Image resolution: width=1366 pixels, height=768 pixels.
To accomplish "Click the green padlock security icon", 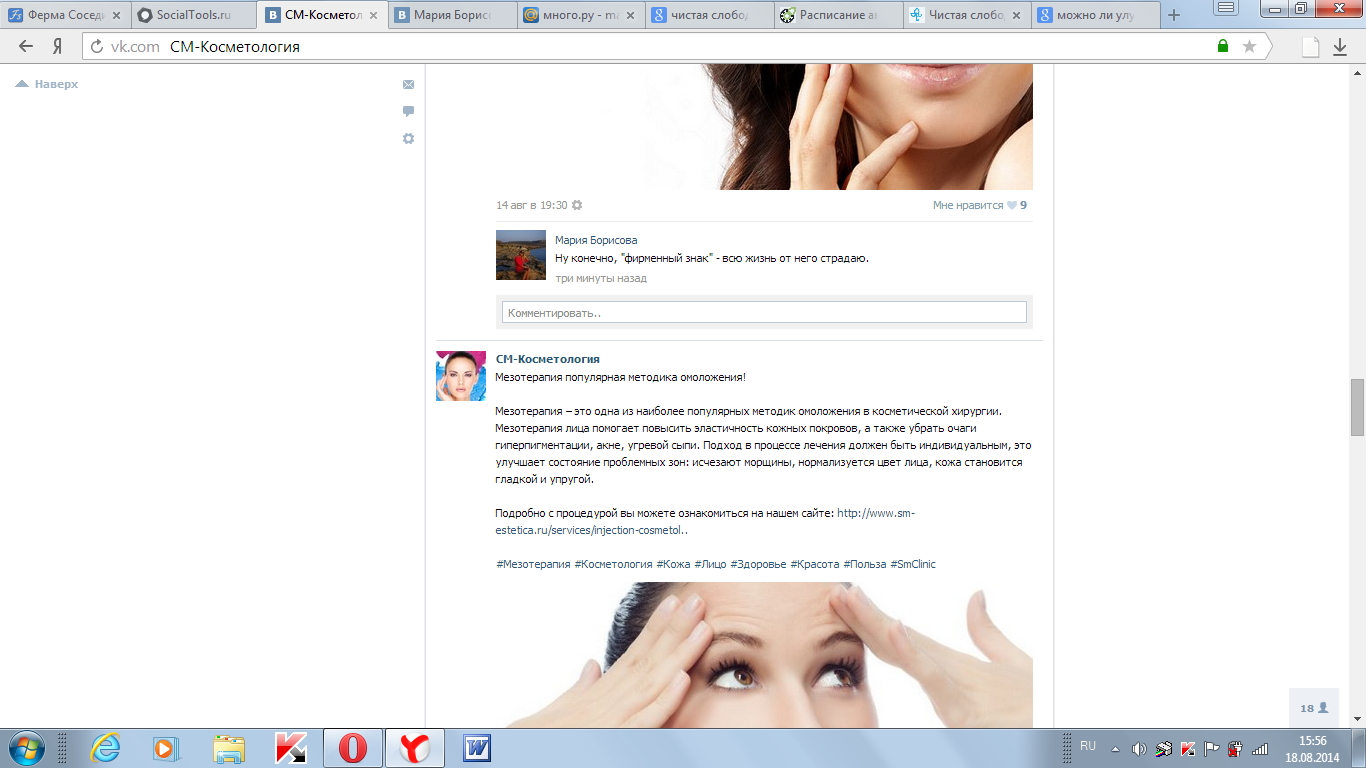I will 1223,46.
